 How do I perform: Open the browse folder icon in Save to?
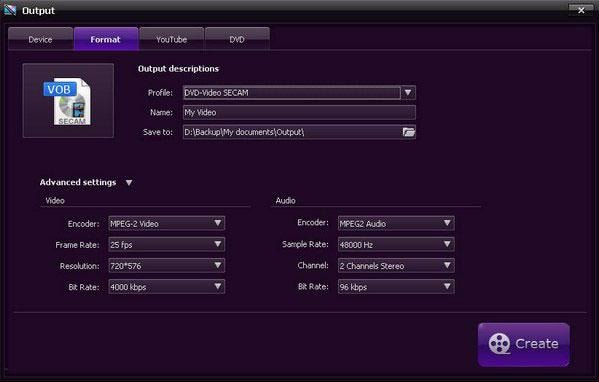pyautogui.click(x=408, y=132)
